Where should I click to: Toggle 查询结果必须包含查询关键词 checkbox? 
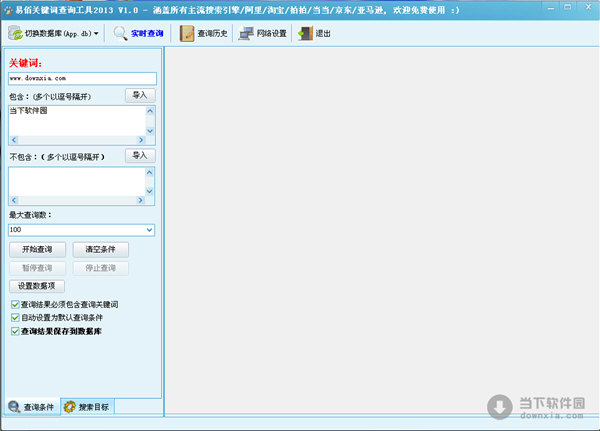(14, 304)
